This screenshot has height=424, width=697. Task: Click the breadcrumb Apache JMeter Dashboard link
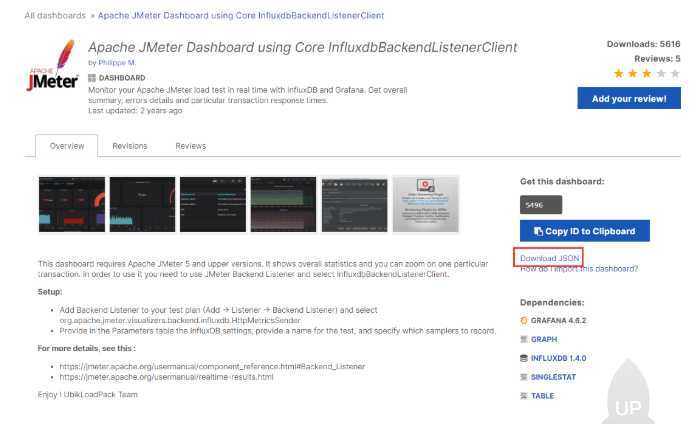(240, 16)
